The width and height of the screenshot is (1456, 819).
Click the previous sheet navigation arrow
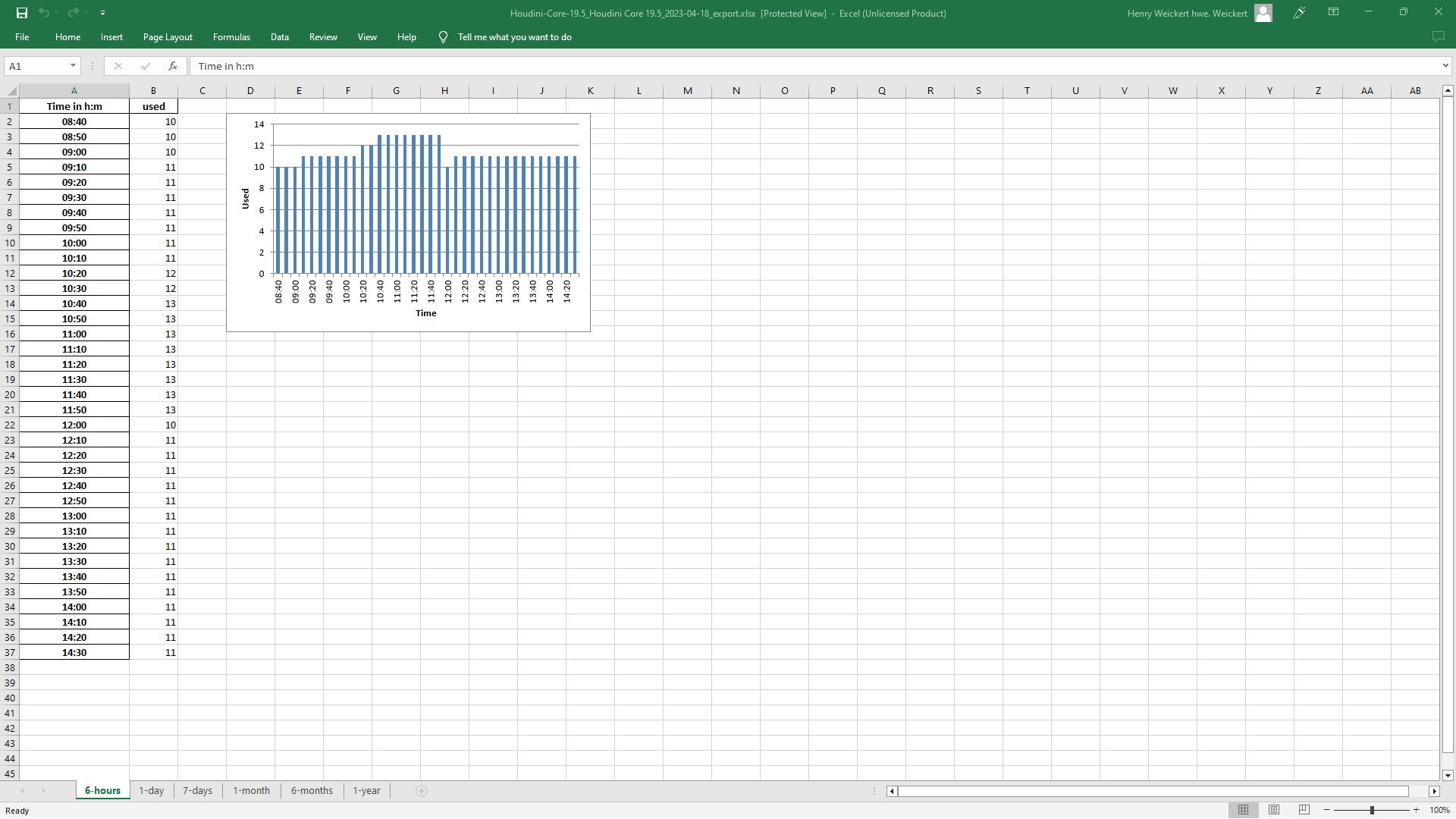(22, 791)
